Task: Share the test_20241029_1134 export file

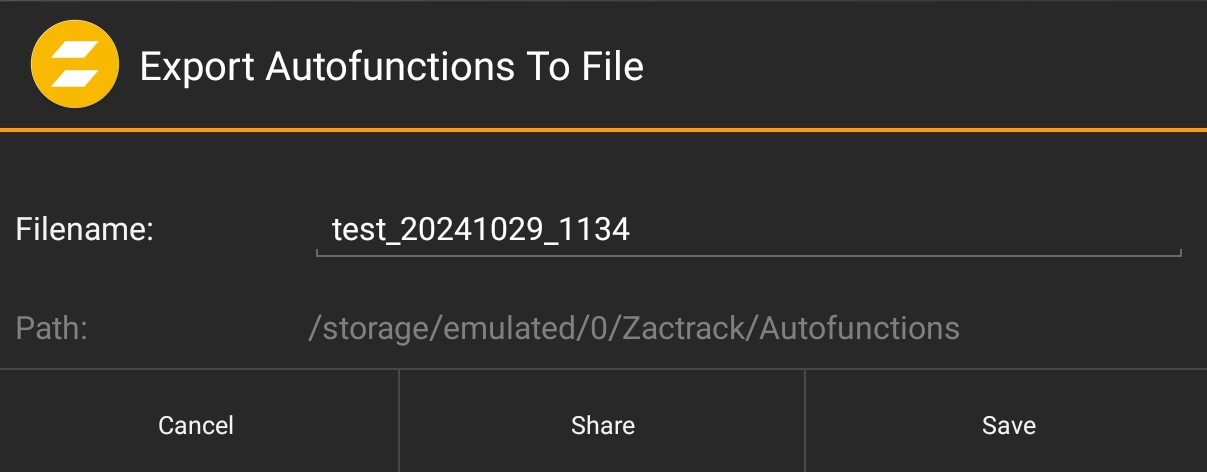Action: pos(602,425)
